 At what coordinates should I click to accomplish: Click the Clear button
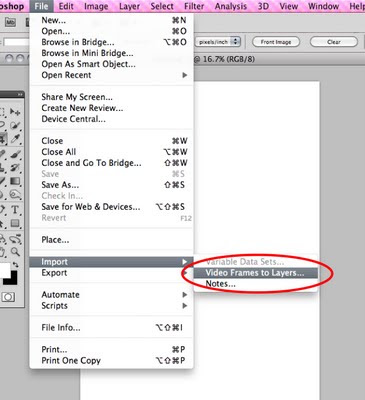click(x=334, y=42)
